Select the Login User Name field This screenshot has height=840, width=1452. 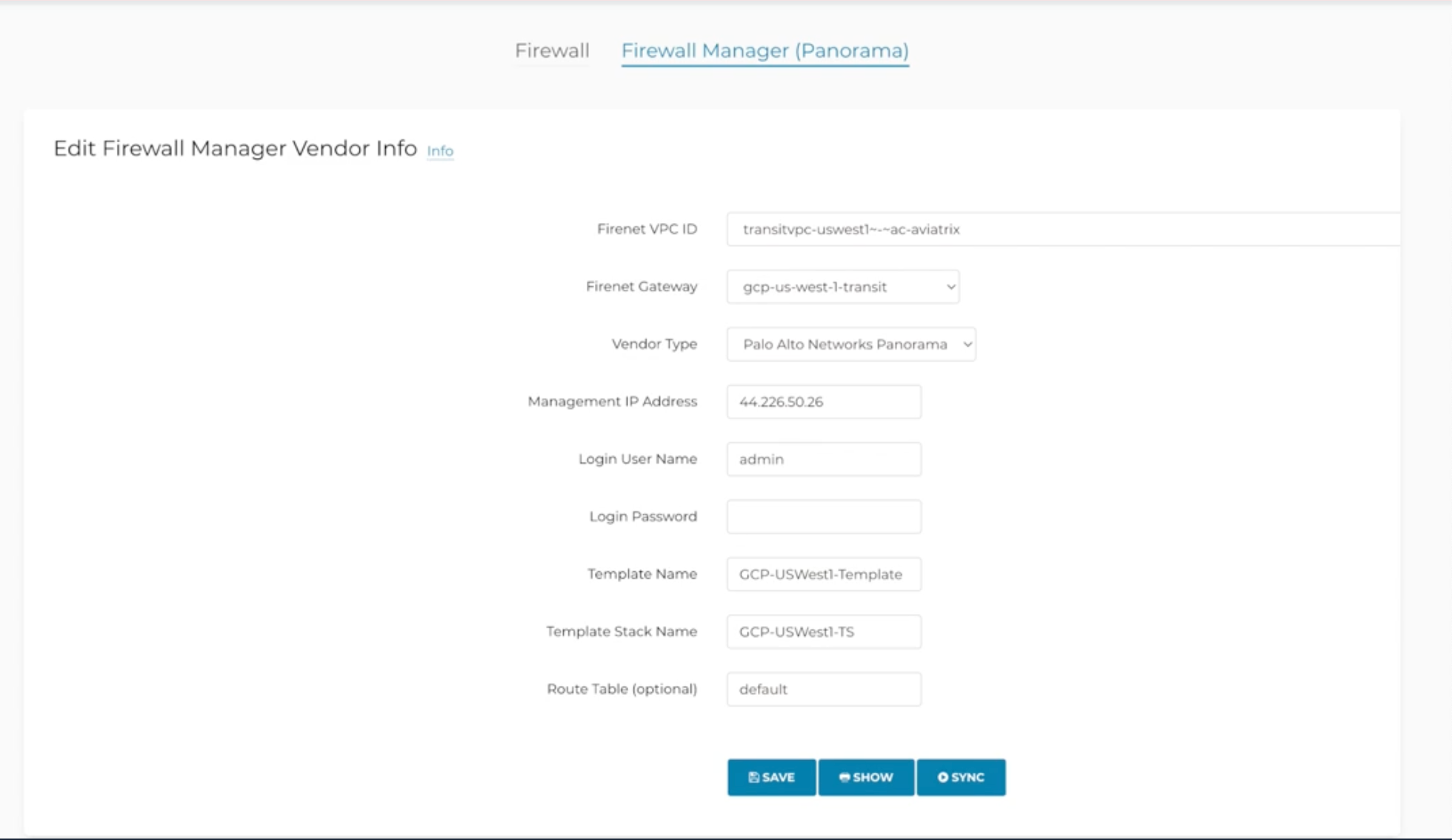point(823,459)
